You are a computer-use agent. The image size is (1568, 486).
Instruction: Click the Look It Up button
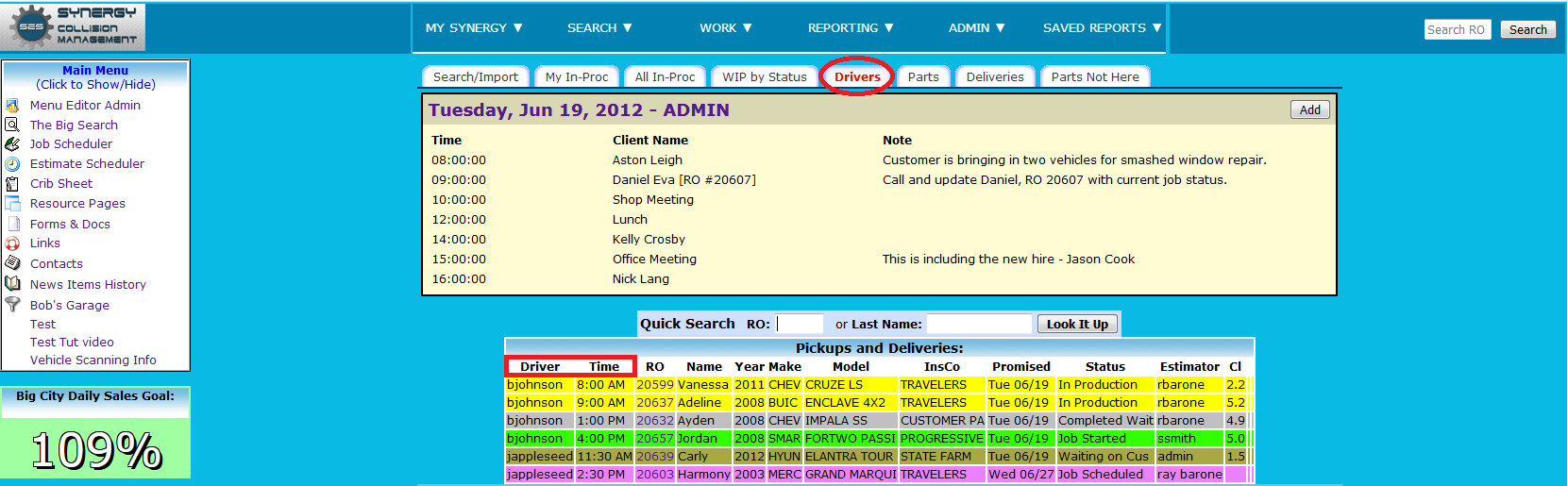[x=1077, y=324]
